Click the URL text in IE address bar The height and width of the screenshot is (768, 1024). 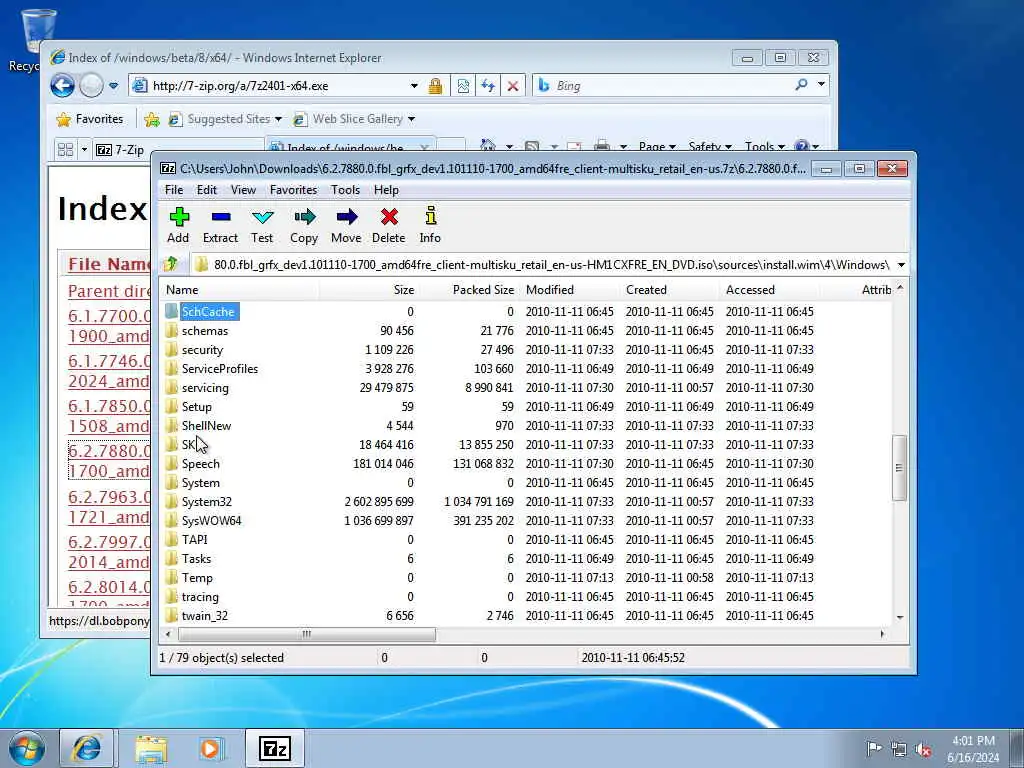tap(240, 86)
